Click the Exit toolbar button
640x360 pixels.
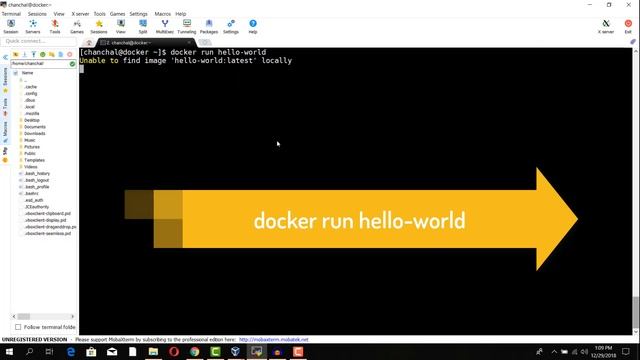[628, 27]
